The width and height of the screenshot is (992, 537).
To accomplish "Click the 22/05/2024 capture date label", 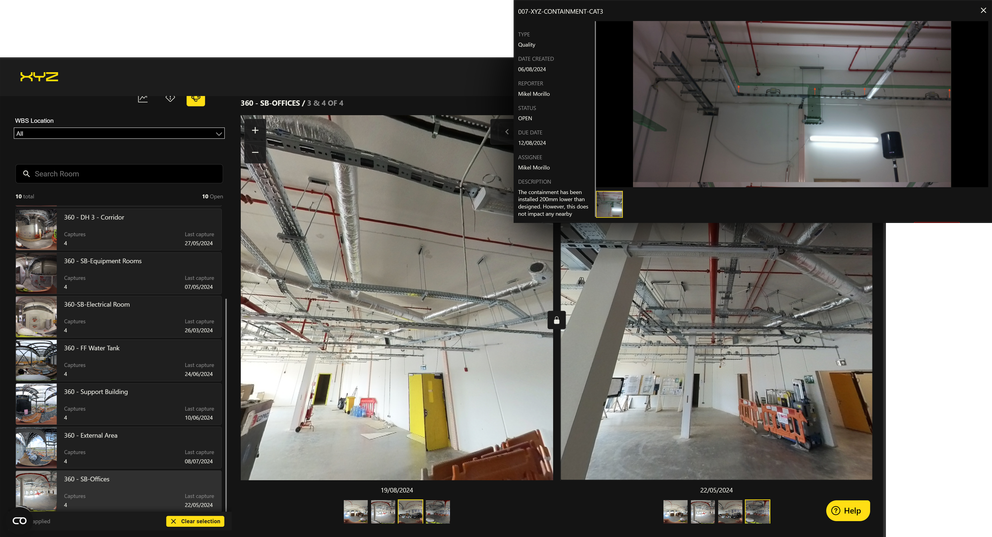I will 716,490.
